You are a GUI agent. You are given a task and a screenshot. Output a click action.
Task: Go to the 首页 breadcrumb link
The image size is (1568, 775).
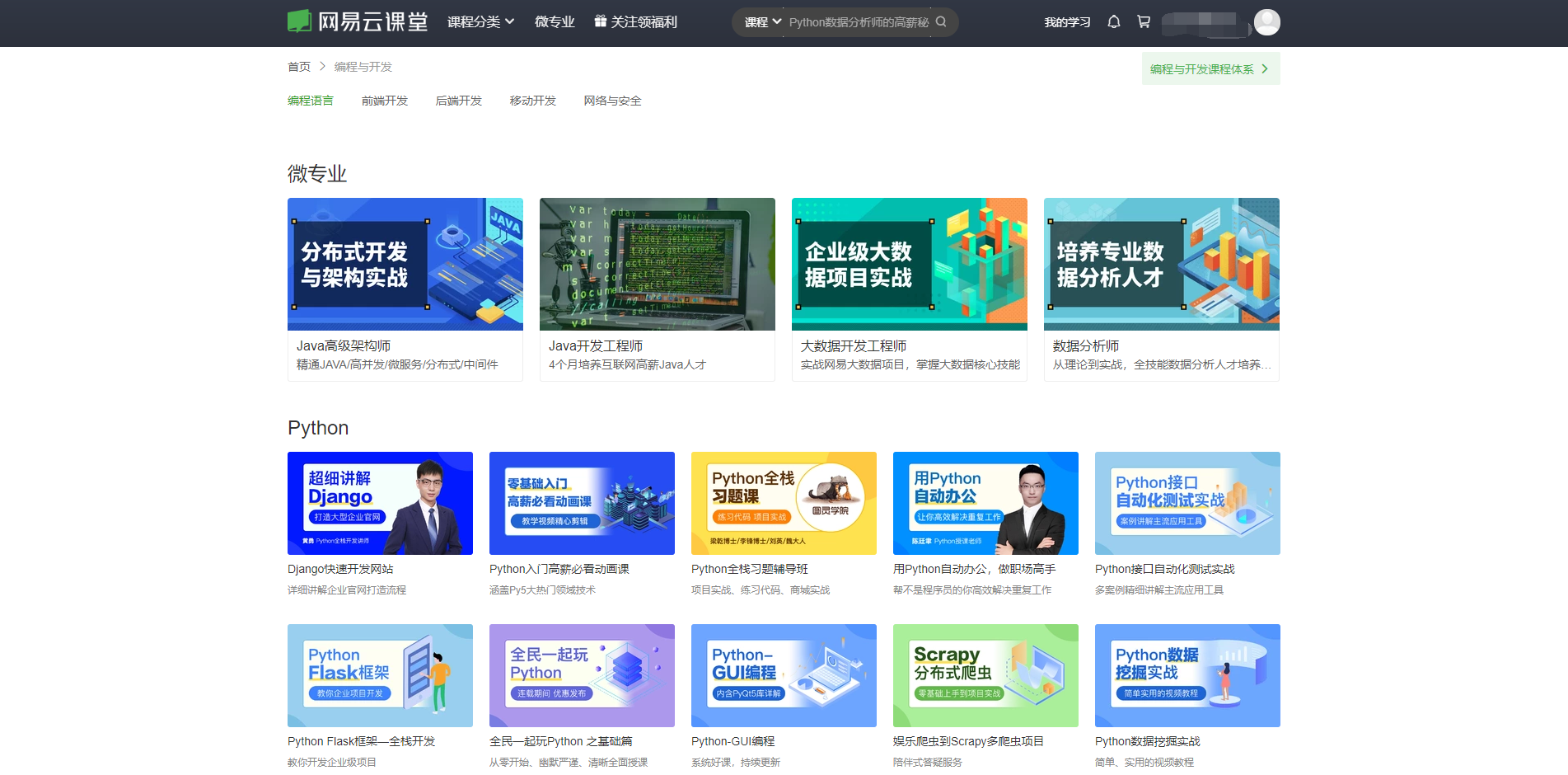click(x=299, y=67)
